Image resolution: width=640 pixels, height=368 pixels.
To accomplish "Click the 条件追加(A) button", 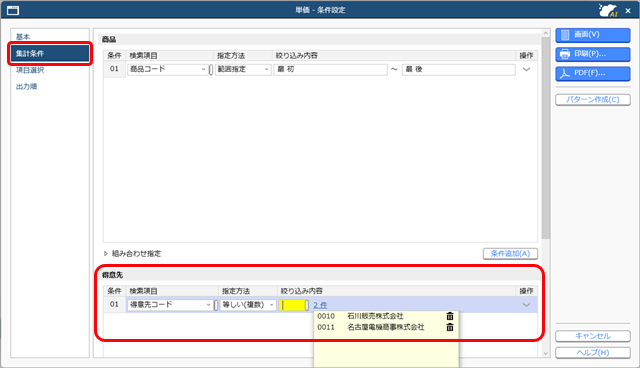I will (x=510, y=254).
